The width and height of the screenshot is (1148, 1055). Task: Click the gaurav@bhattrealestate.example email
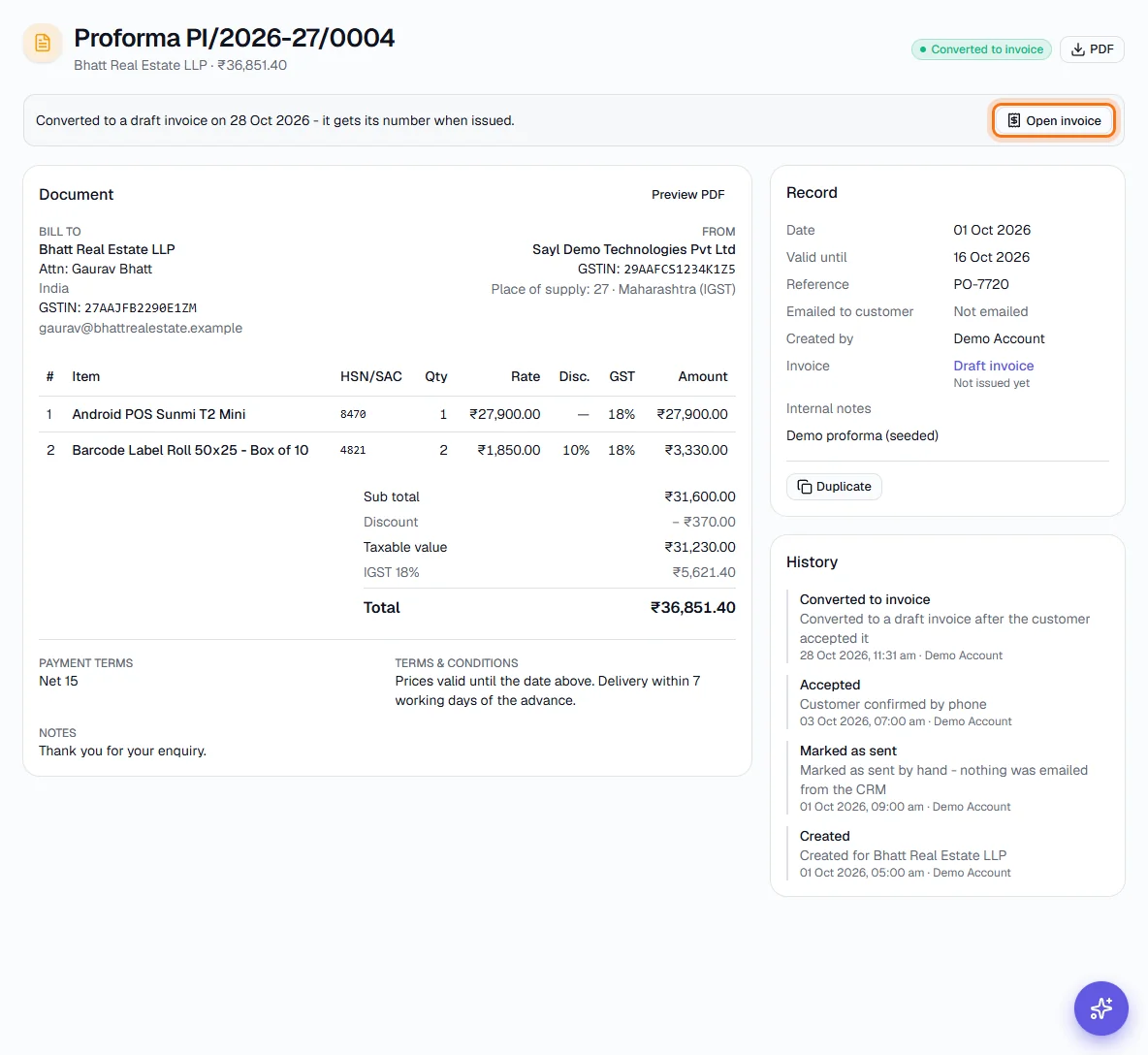click(141, 328)
